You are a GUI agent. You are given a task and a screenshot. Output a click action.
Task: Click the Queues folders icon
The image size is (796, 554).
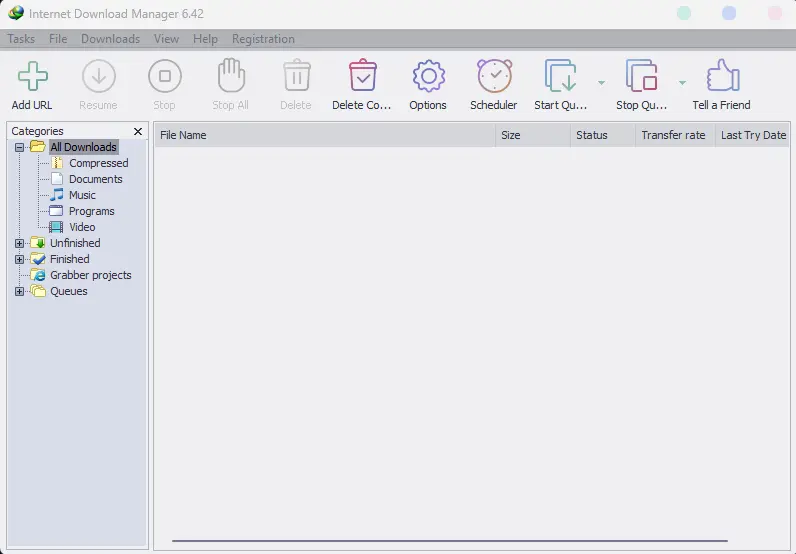[x=38, y=291]
